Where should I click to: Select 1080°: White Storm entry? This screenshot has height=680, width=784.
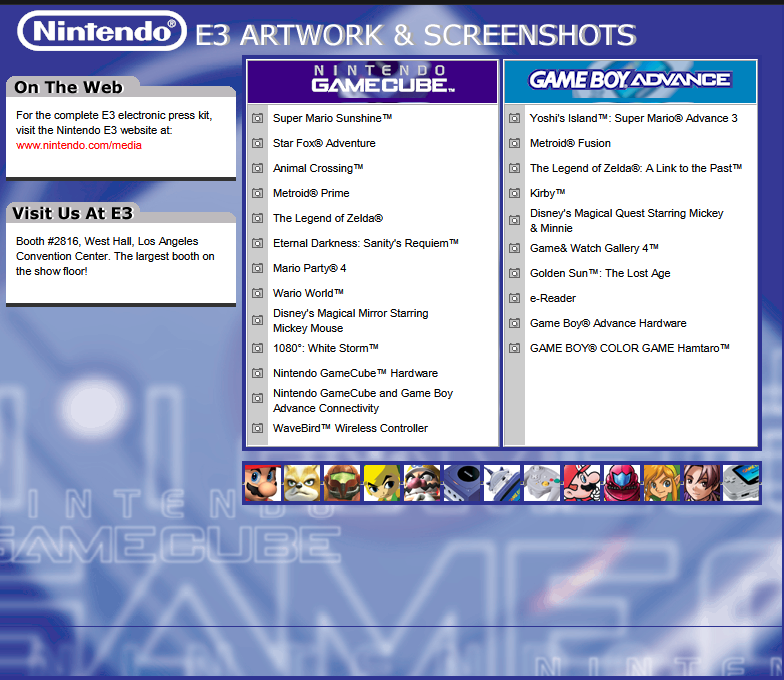point(326,348)
